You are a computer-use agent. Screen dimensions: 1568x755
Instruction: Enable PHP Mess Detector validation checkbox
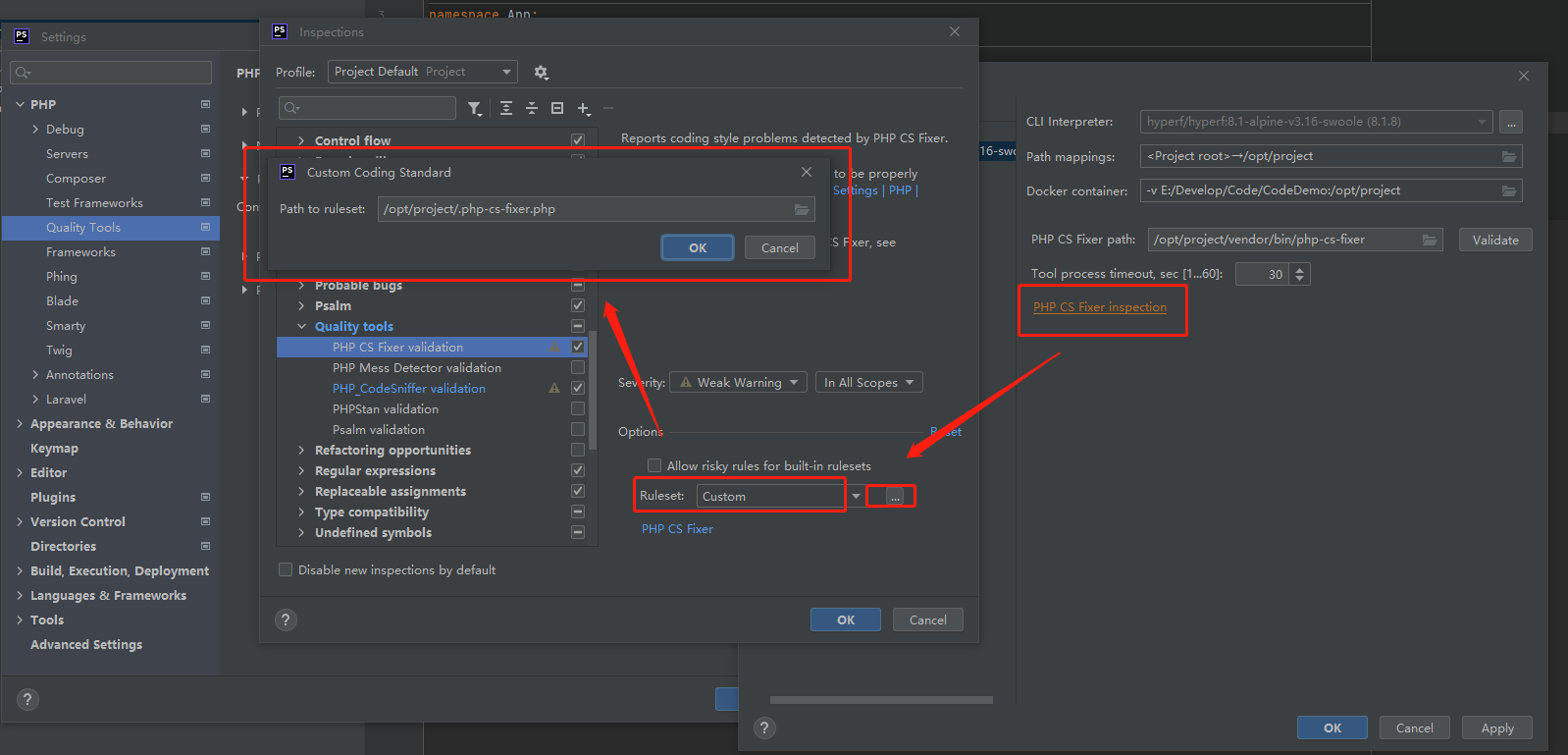click(578, 367)
